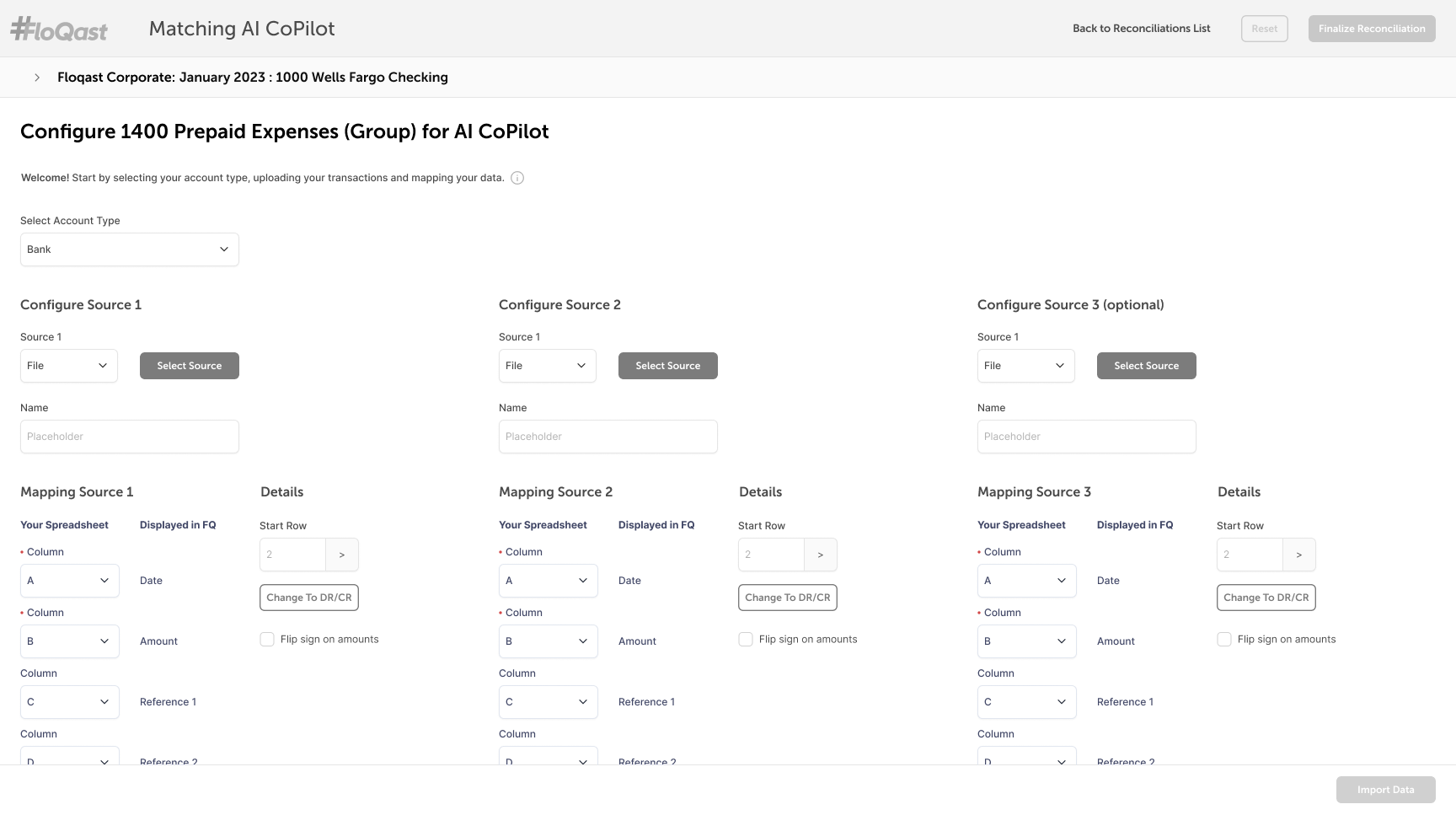Open Date column A dropdown in Mapping Source 1
This screenshot has height=815, width=1456.
click(70, 581)
